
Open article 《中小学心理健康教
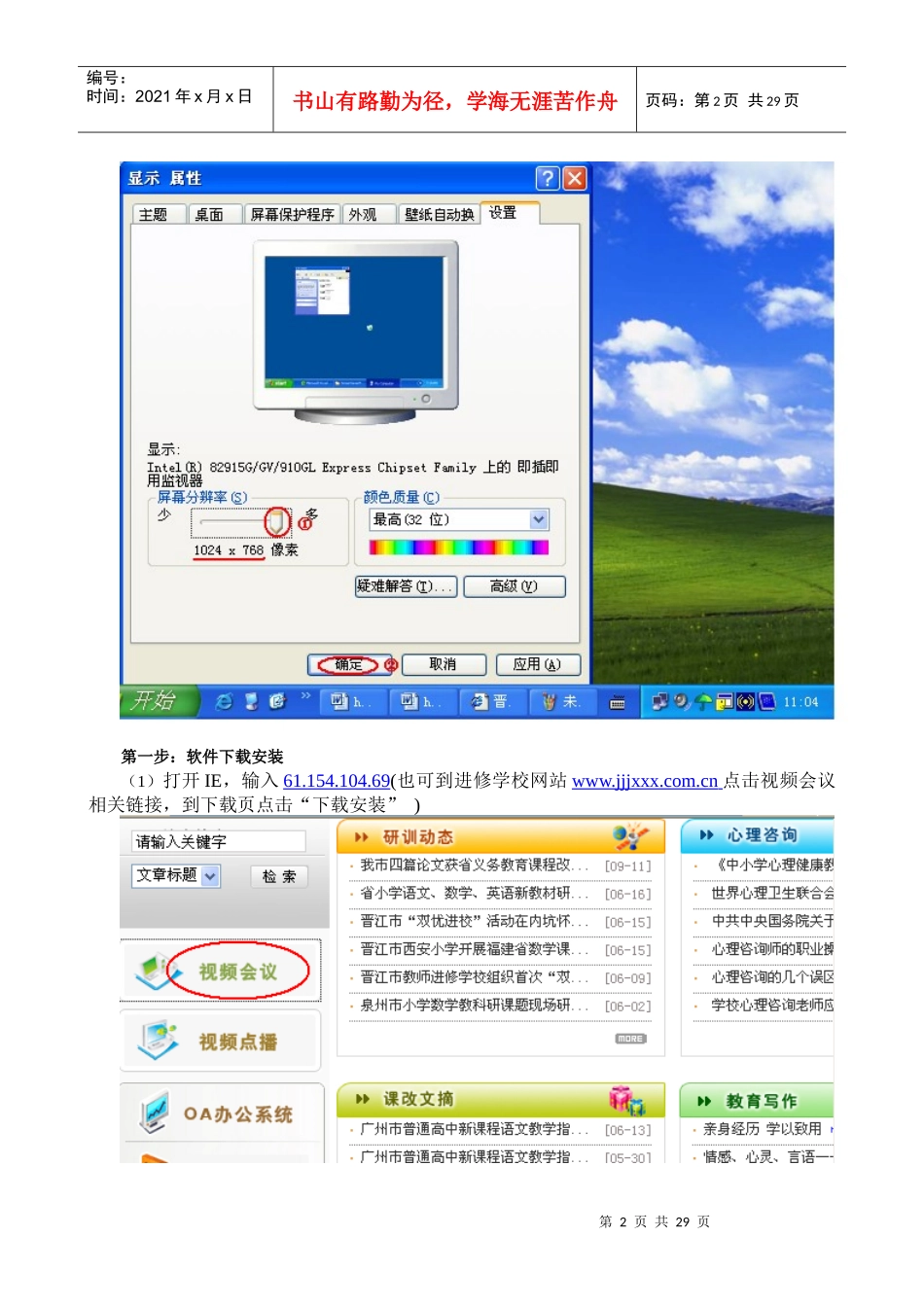tap(772, 865)
